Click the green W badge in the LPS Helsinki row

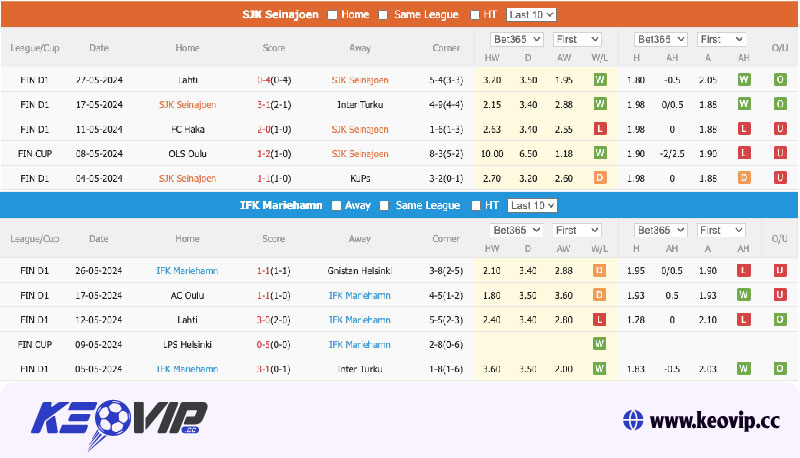[600, 344]
